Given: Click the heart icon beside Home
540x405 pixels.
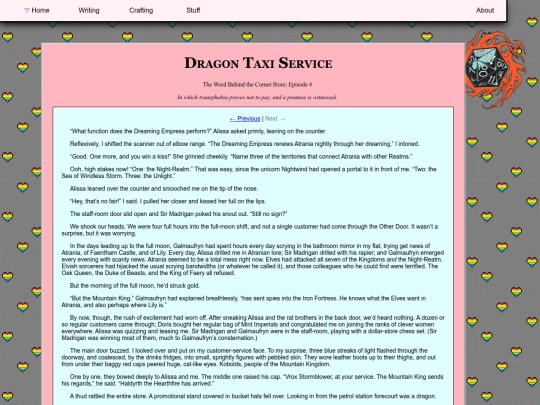Looking at the screenshot, I should (x=27, y=10).
